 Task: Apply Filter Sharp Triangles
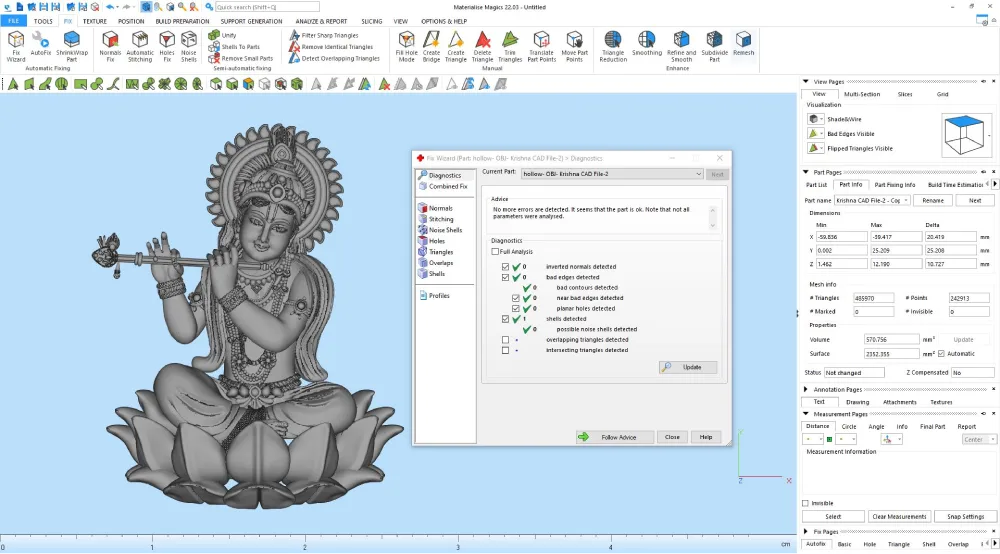click(x=323, y=35)
